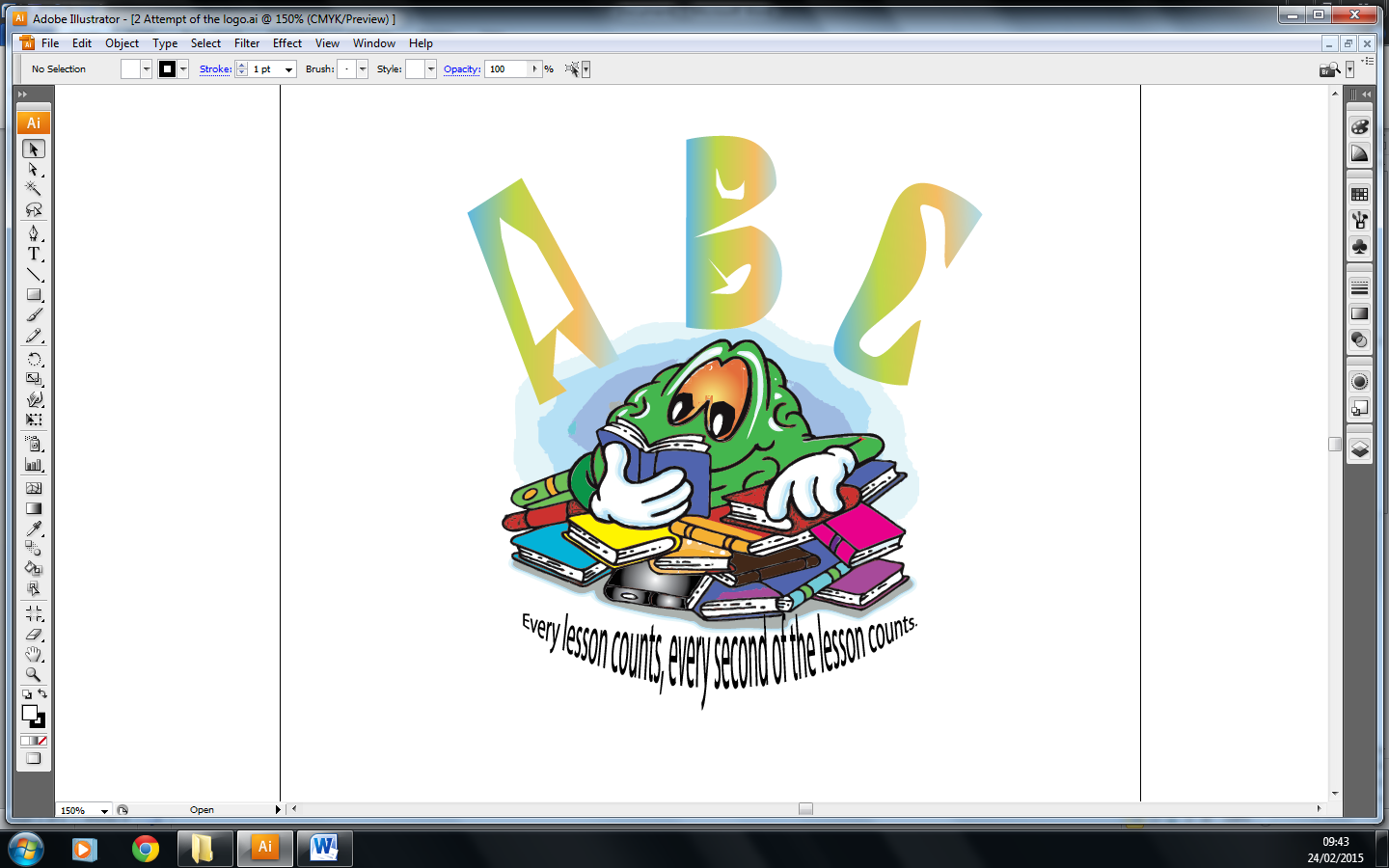Open the Color panel (palette icon)

pos(1360,127)
